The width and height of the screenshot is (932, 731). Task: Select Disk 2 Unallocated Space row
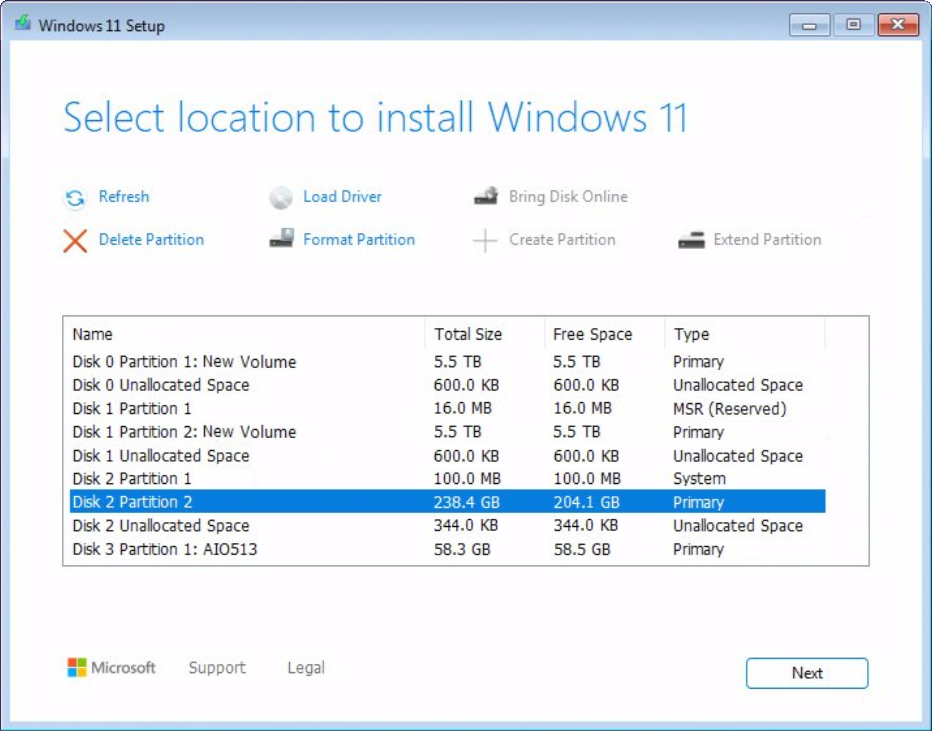click(x=448, y=525)
